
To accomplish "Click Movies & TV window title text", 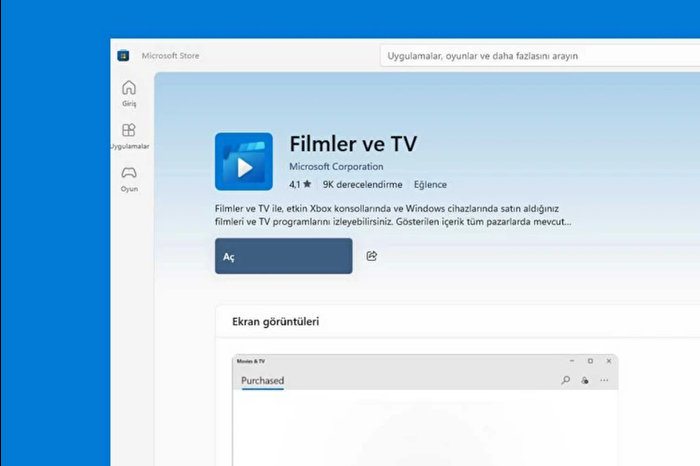I will tap(251, 361).
